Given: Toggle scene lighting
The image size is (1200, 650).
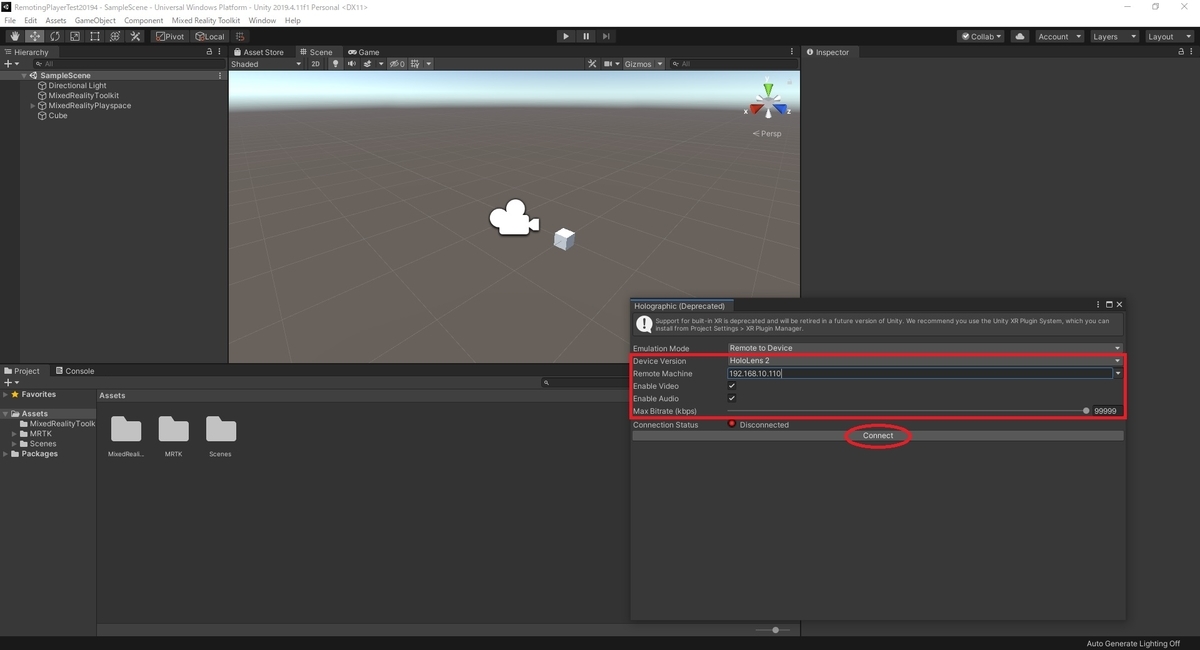Looking at the screenshot, I should pos(335,64).
